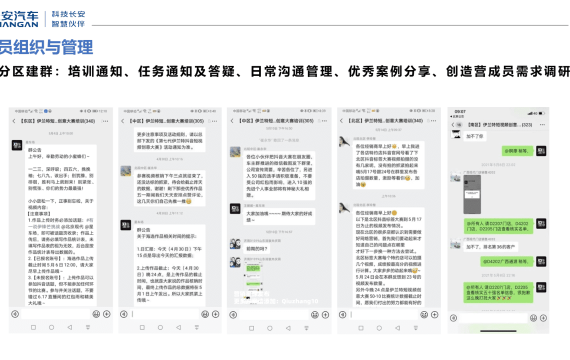
Task: Open emoji picker in the 【南区】 chat
Action: pyautogui.click(x=533, y=318)
